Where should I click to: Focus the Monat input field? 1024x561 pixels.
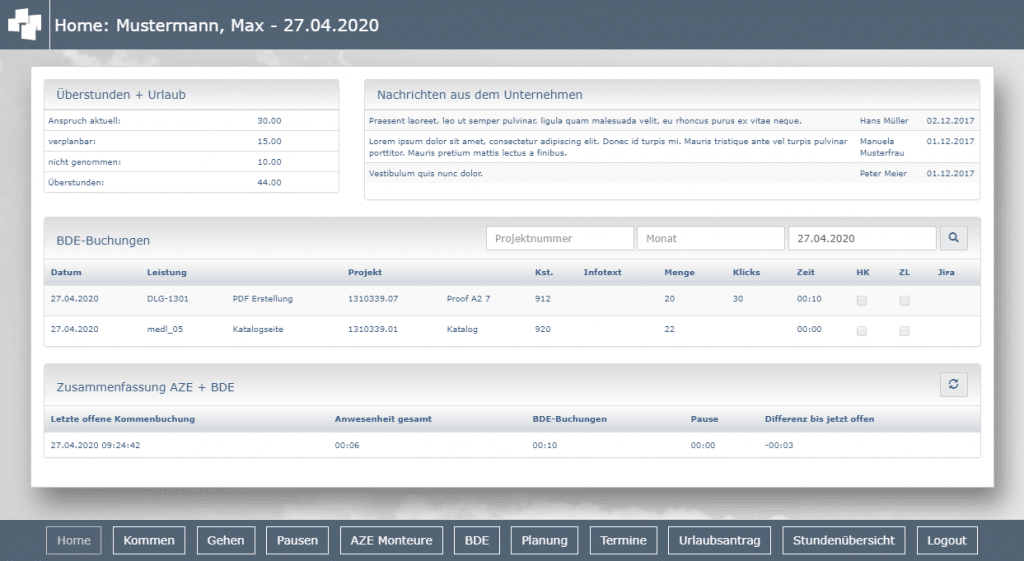click(x=711, y=238)
